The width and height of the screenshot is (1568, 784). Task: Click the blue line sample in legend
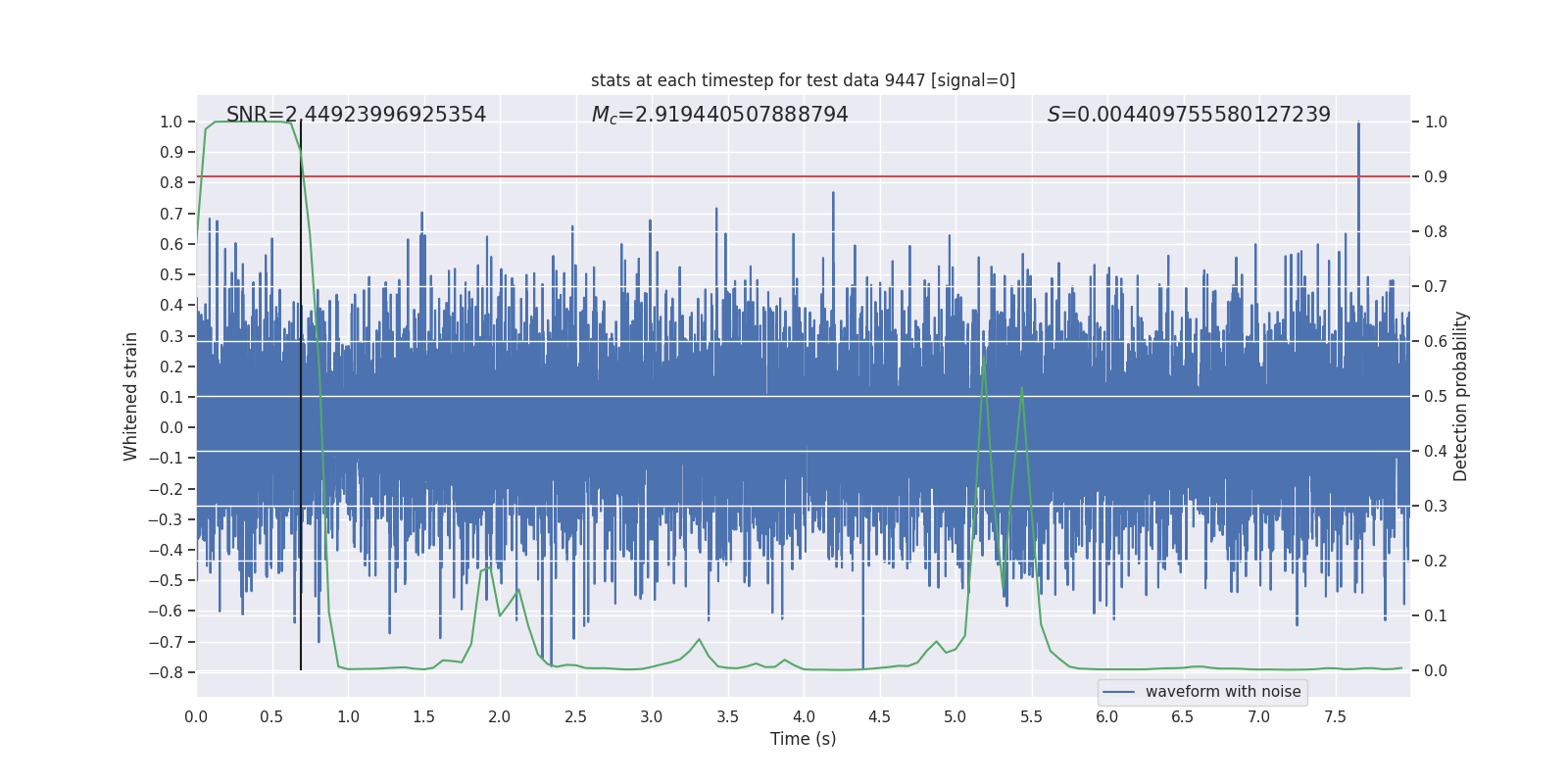click(x=1118, y=692)
